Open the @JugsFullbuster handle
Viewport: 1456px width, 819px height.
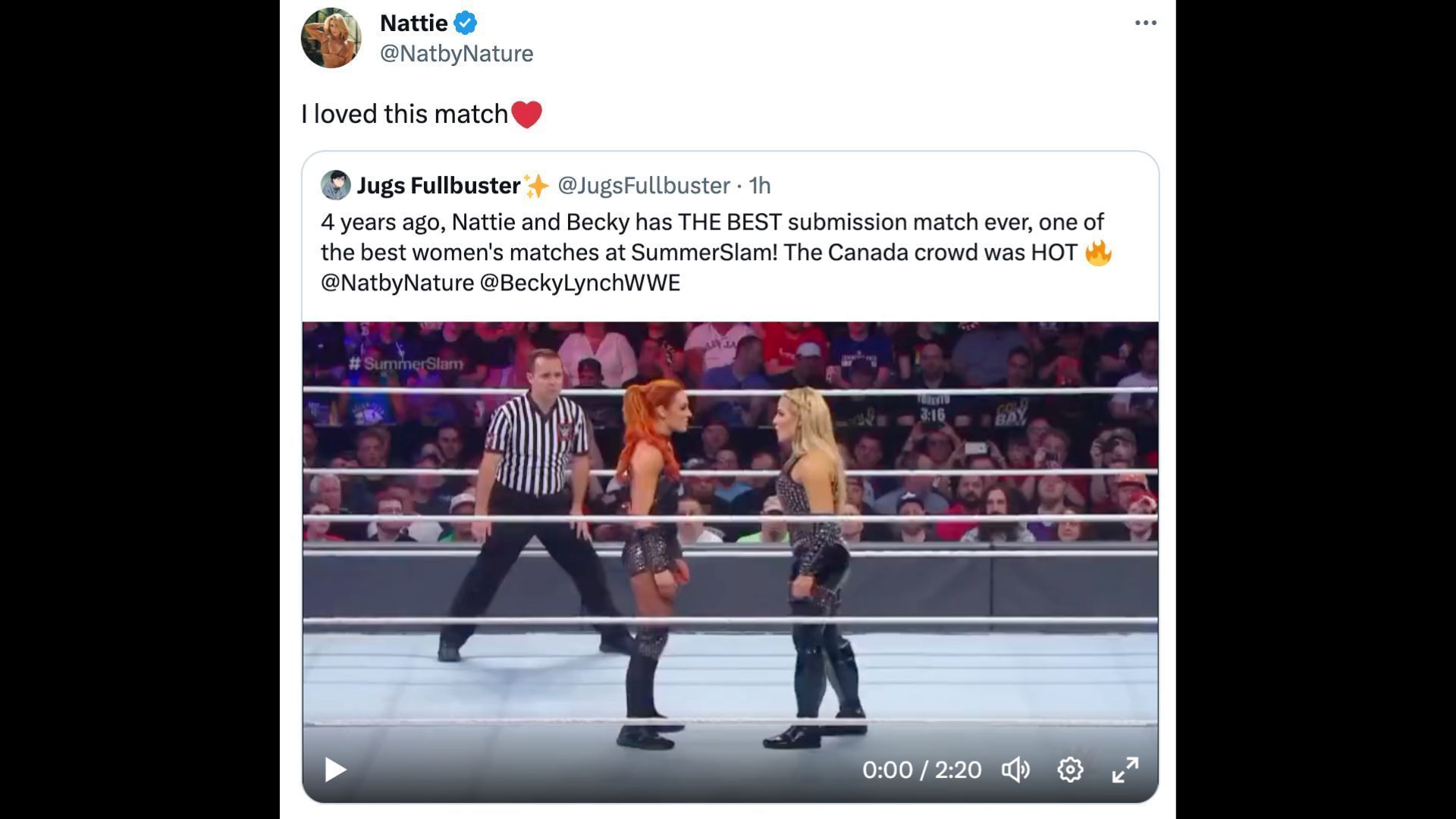[x=644, y=185]
